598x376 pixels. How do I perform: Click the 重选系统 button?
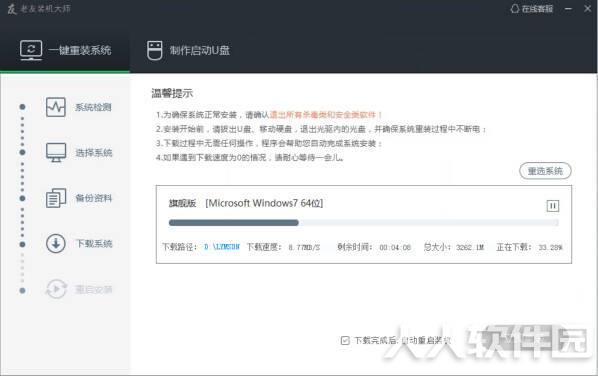pos(545,171)
